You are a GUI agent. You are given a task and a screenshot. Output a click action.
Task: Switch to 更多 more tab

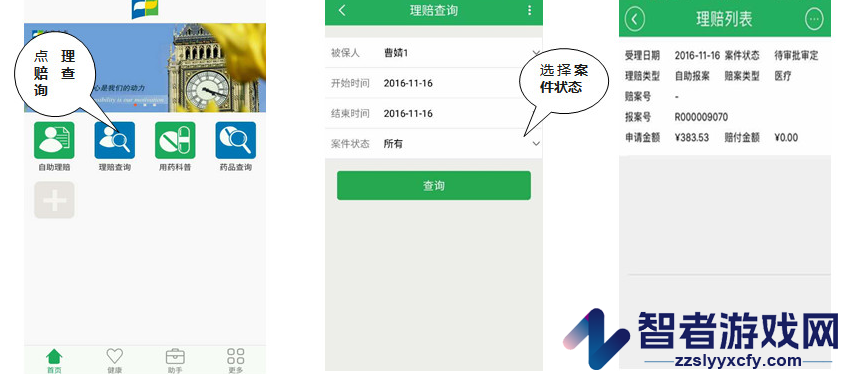click(235, 360)
